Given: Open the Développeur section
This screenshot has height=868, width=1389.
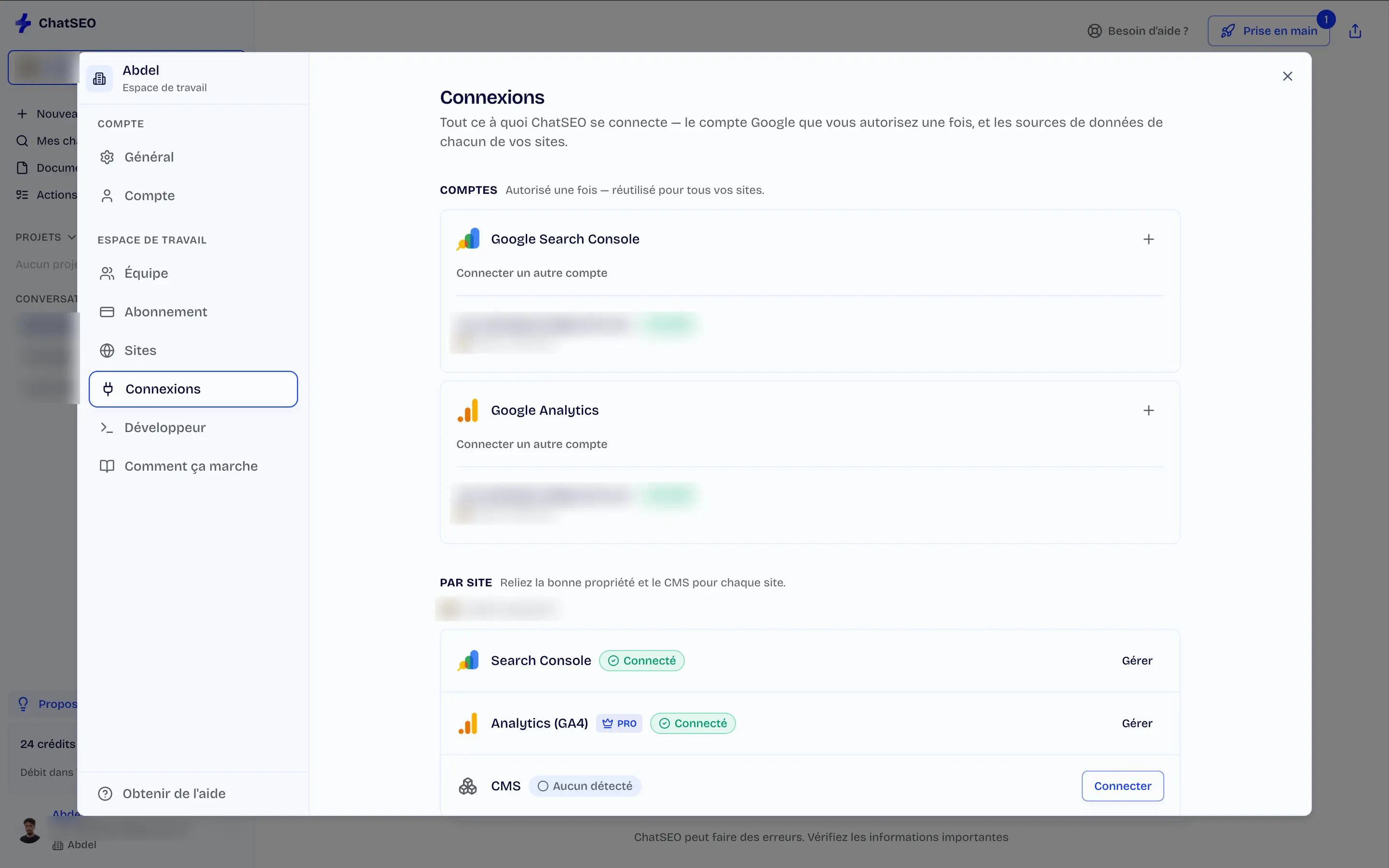Looking at the screenshot, I should [x=193, y=428].
